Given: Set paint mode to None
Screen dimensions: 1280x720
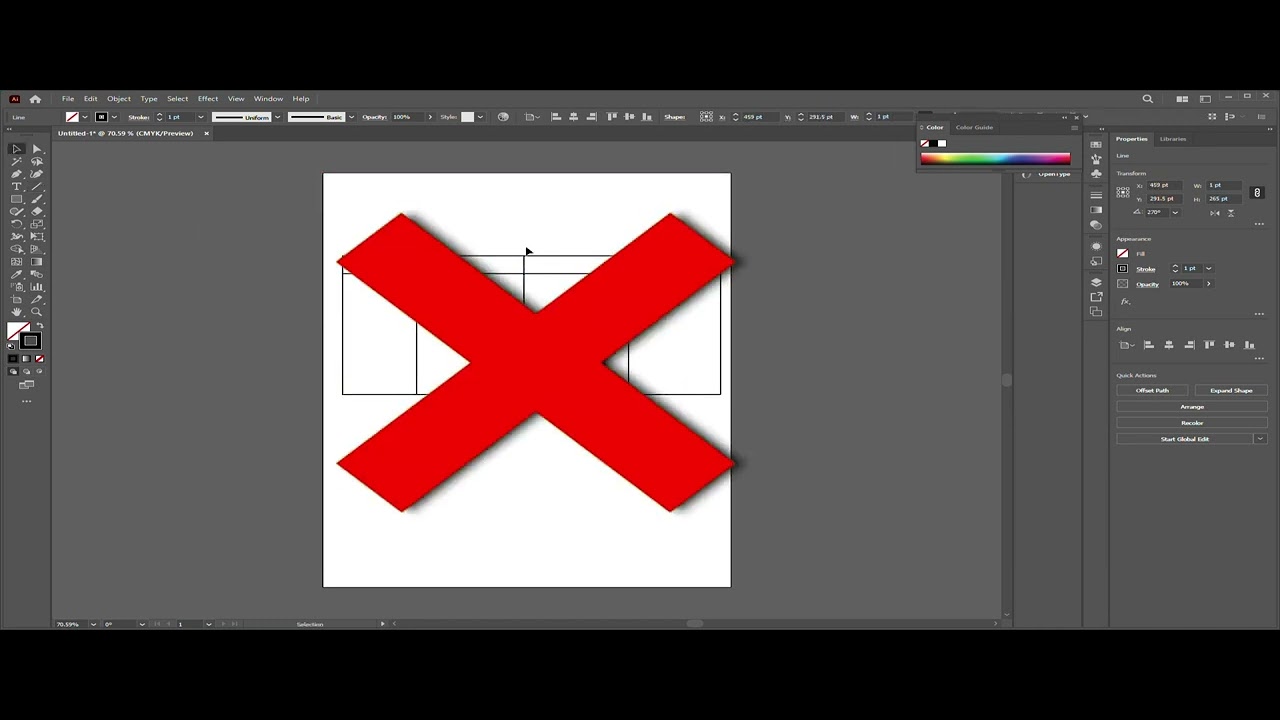Looking at the screenshot, I should (x=39, y=358).
